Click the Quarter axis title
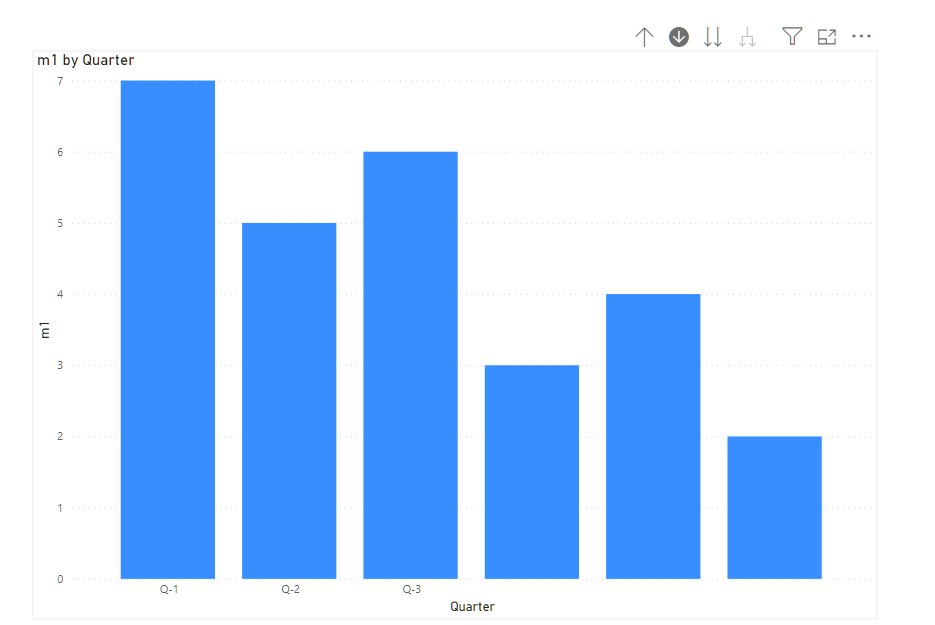 click(472, 607)
